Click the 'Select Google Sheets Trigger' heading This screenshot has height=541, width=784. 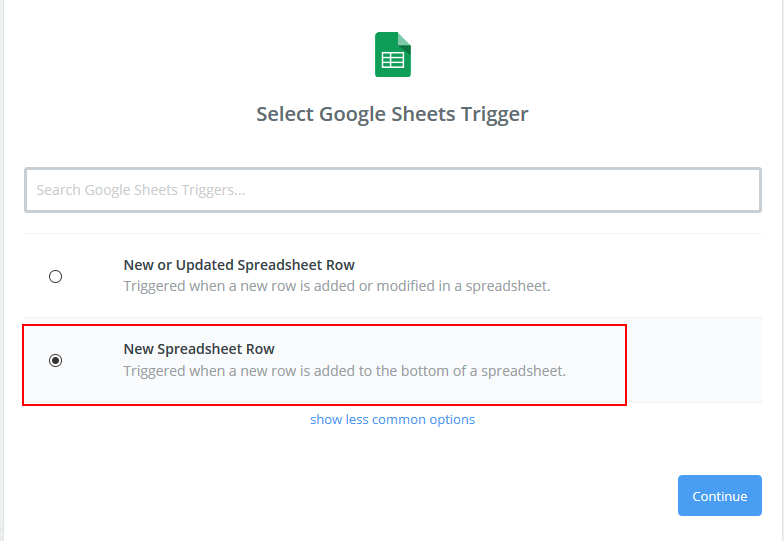[x=392, y=114]
